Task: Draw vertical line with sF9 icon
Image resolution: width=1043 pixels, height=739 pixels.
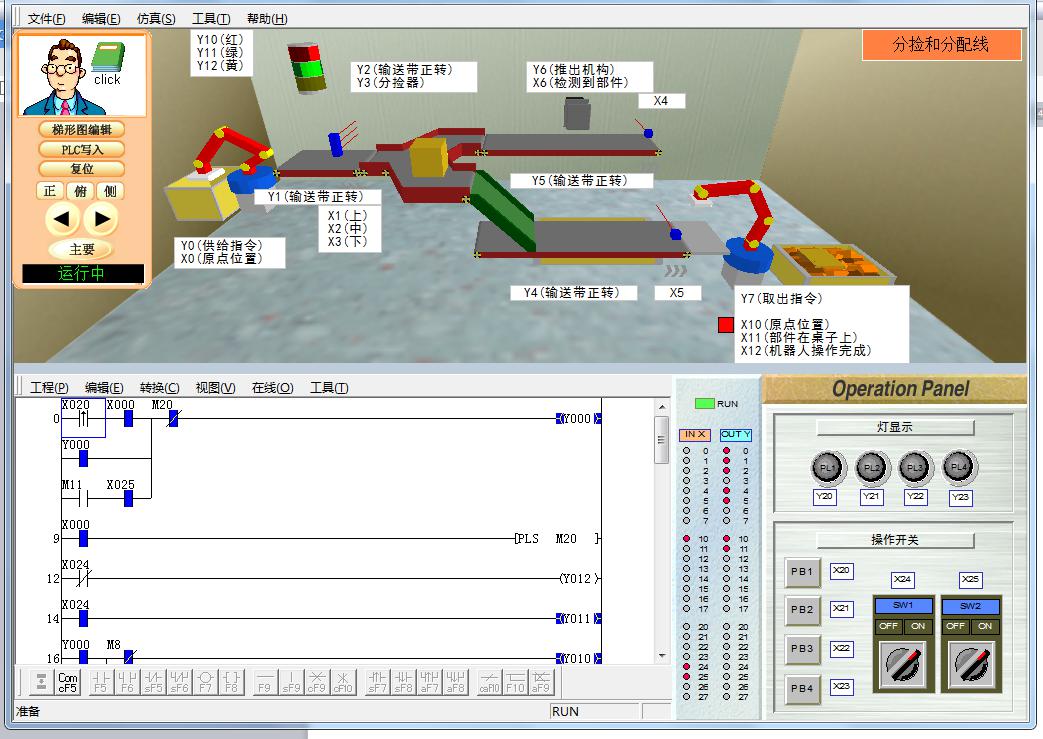Action: (291, 682)
